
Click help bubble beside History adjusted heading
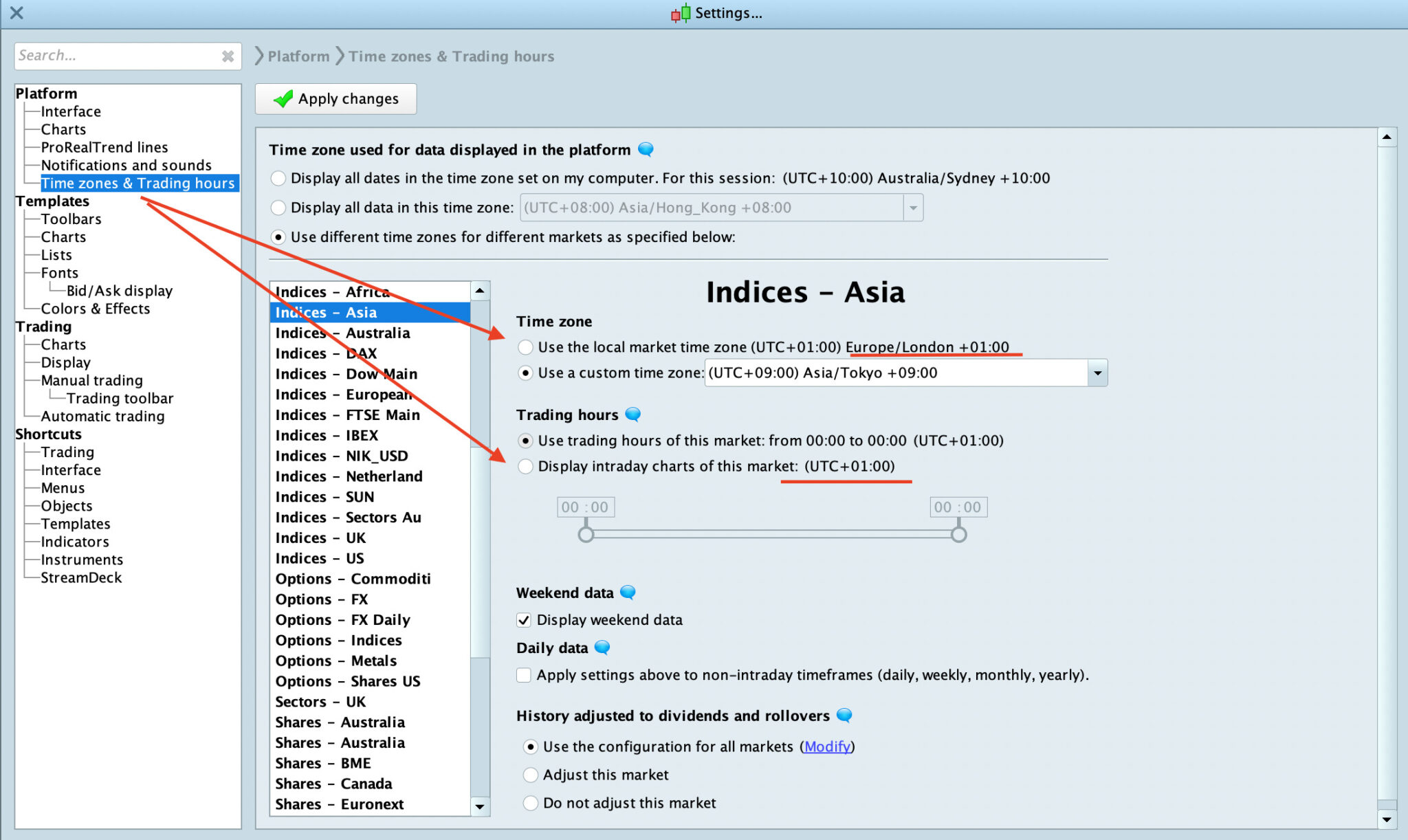(844, 716)
